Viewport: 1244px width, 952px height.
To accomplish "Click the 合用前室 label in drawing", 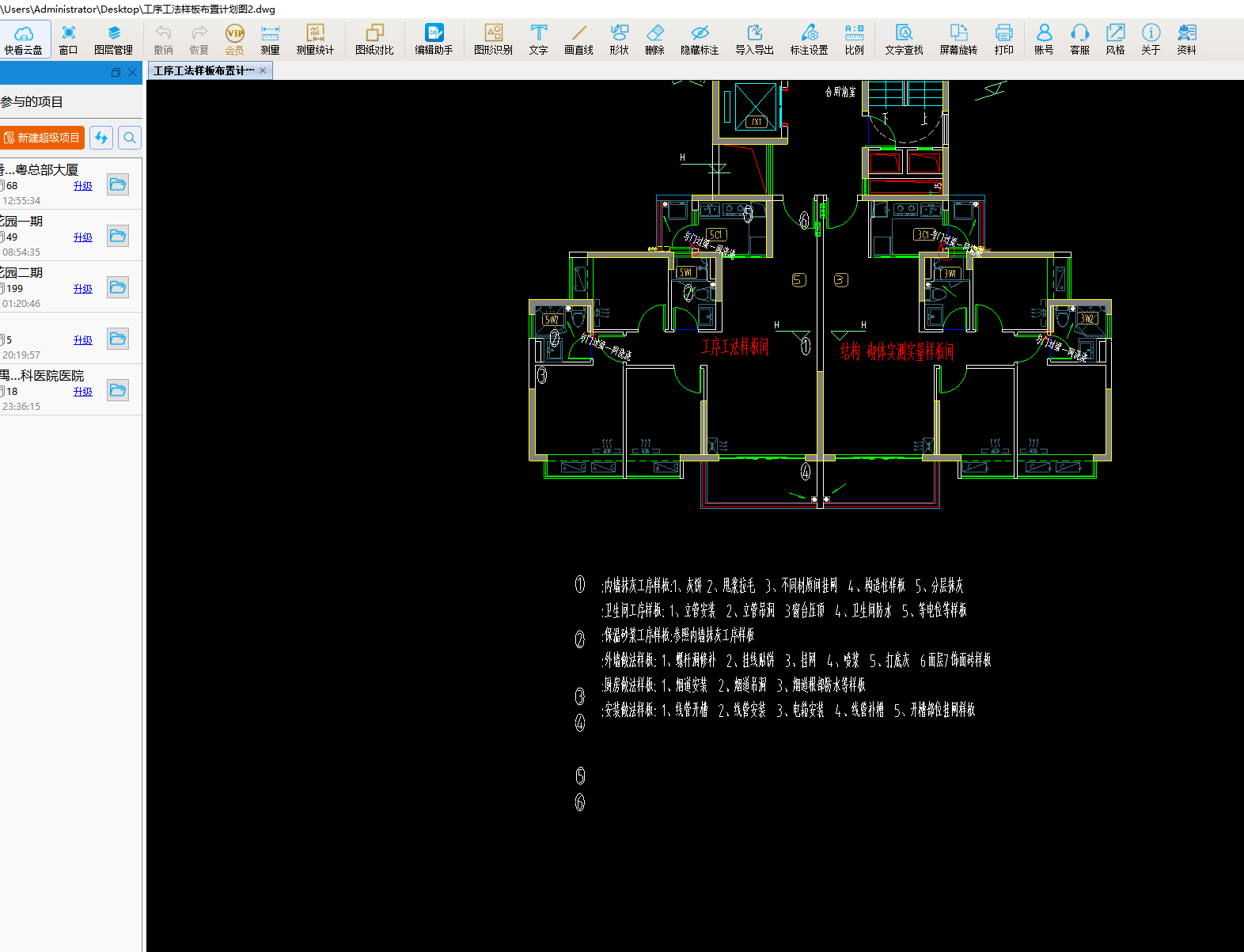I will point(840,92).
